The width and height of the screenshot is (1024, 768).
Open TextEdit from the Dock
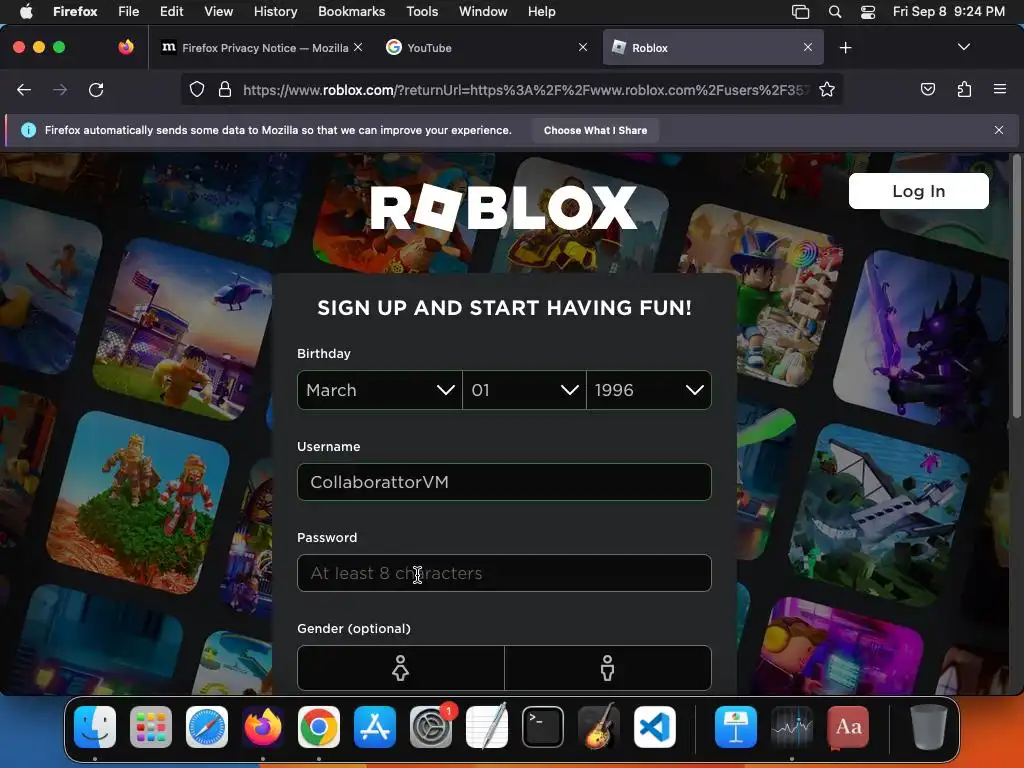[487, 727]
